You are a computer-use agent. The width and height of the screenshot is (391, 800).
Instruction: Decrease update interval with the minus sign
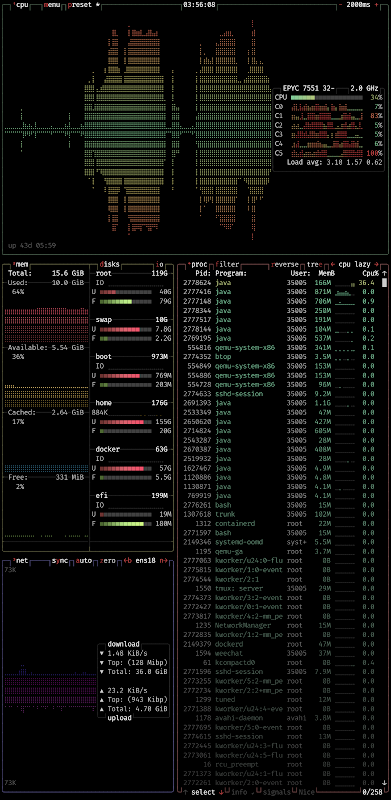point(340,5)
